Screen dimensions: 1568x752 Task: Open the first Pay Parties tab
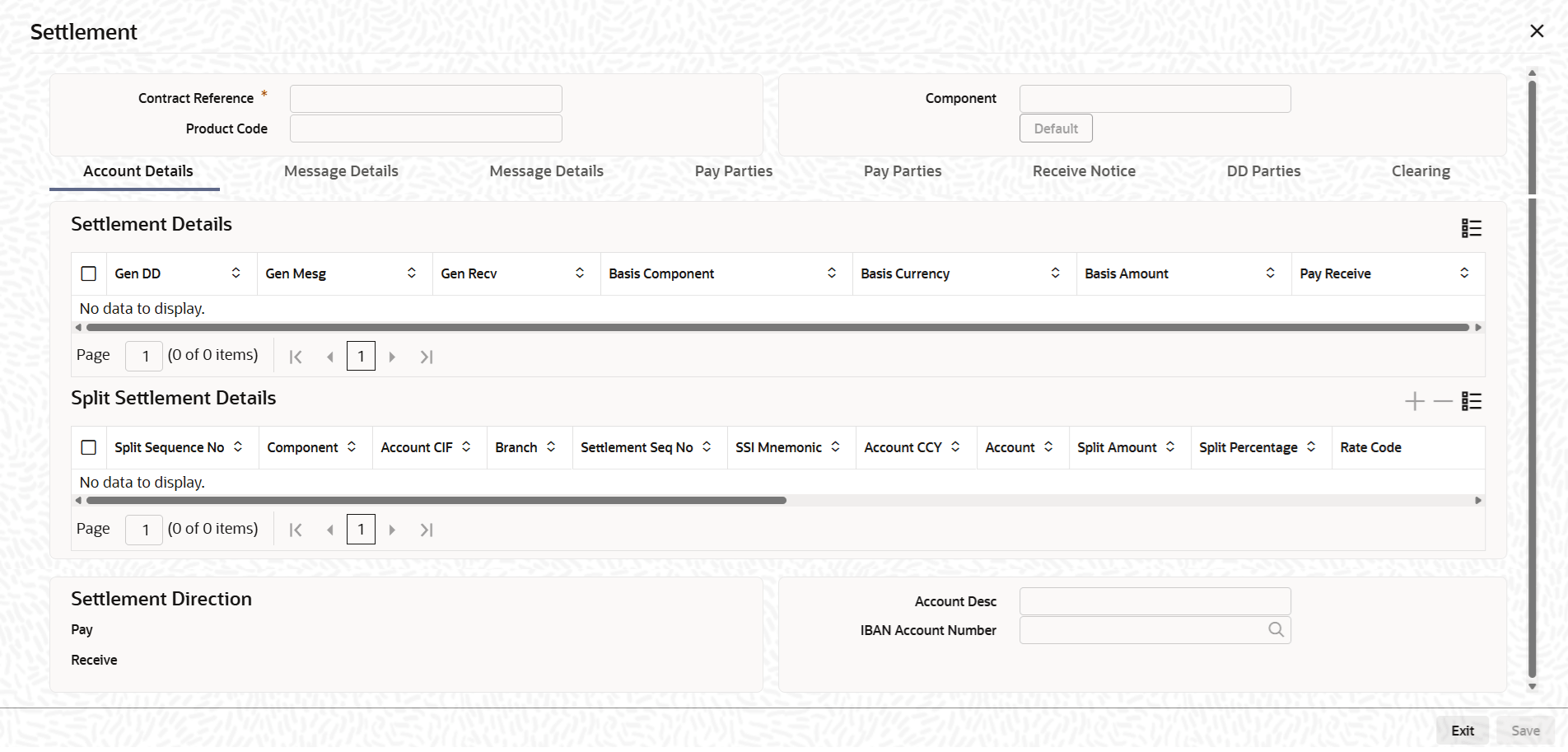pos(734,171)
